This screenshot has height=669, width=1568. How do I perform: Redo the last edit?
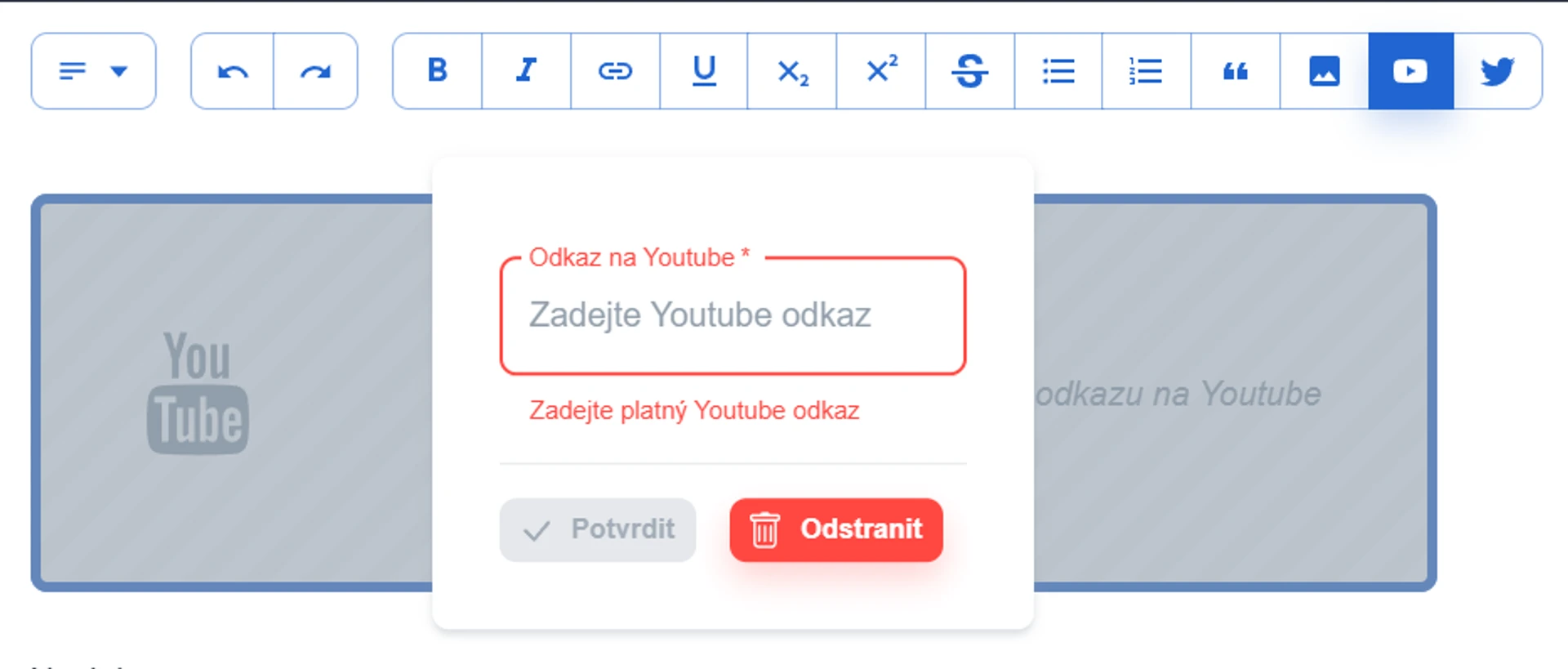316,71
